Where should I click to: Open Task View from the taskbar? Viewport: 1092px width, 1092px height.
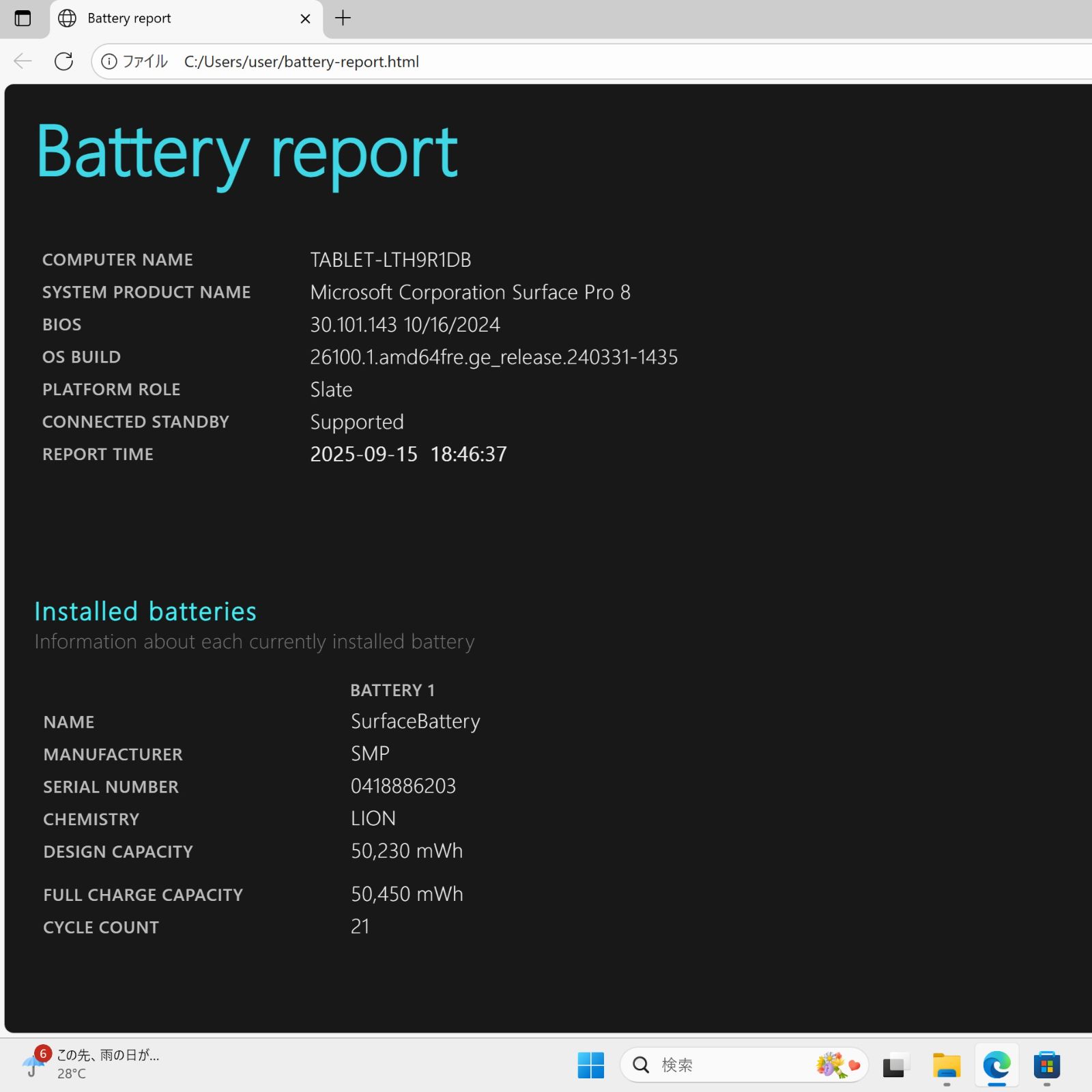pos(894,1065)
